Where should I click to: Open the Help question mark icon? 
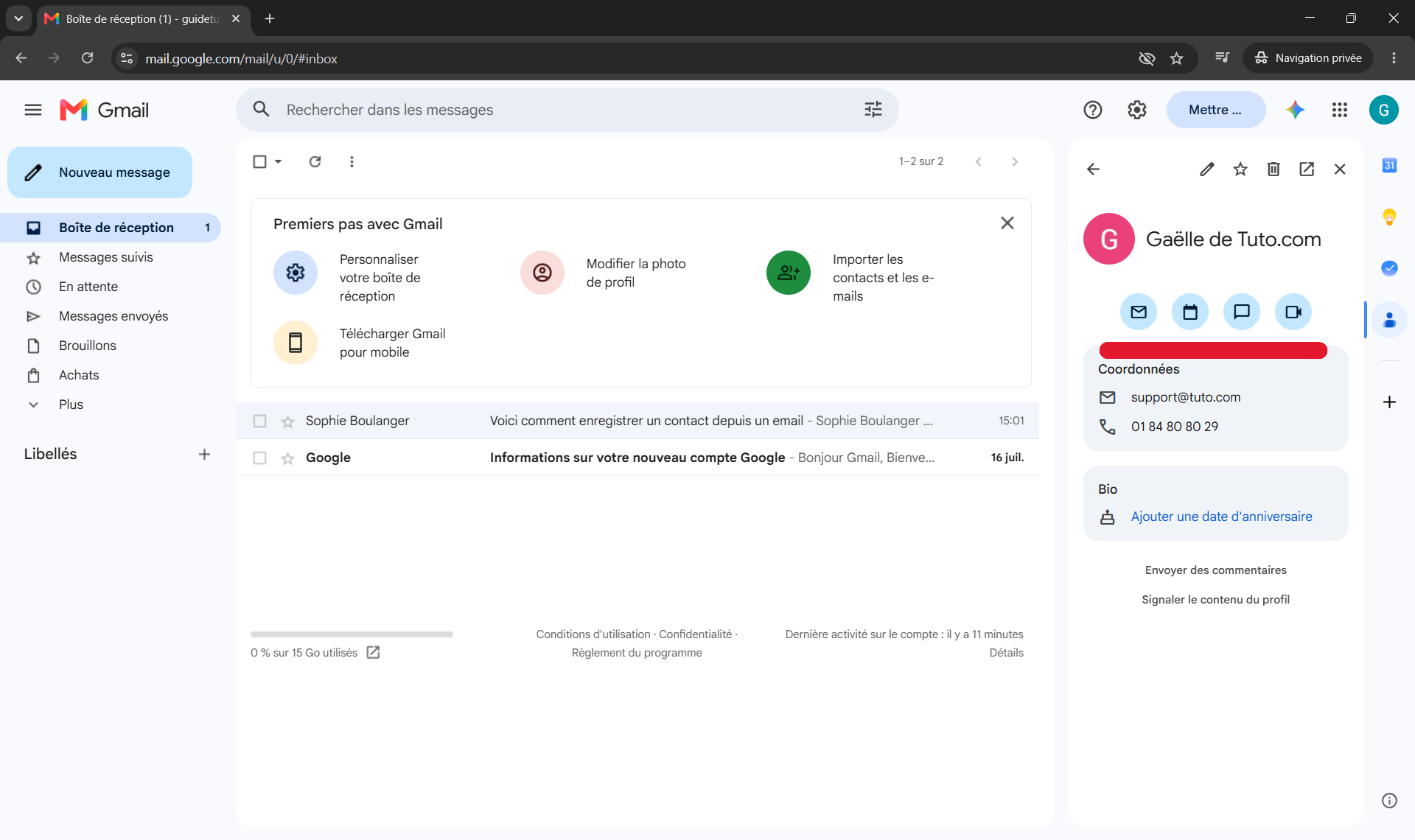[1092, 110]
